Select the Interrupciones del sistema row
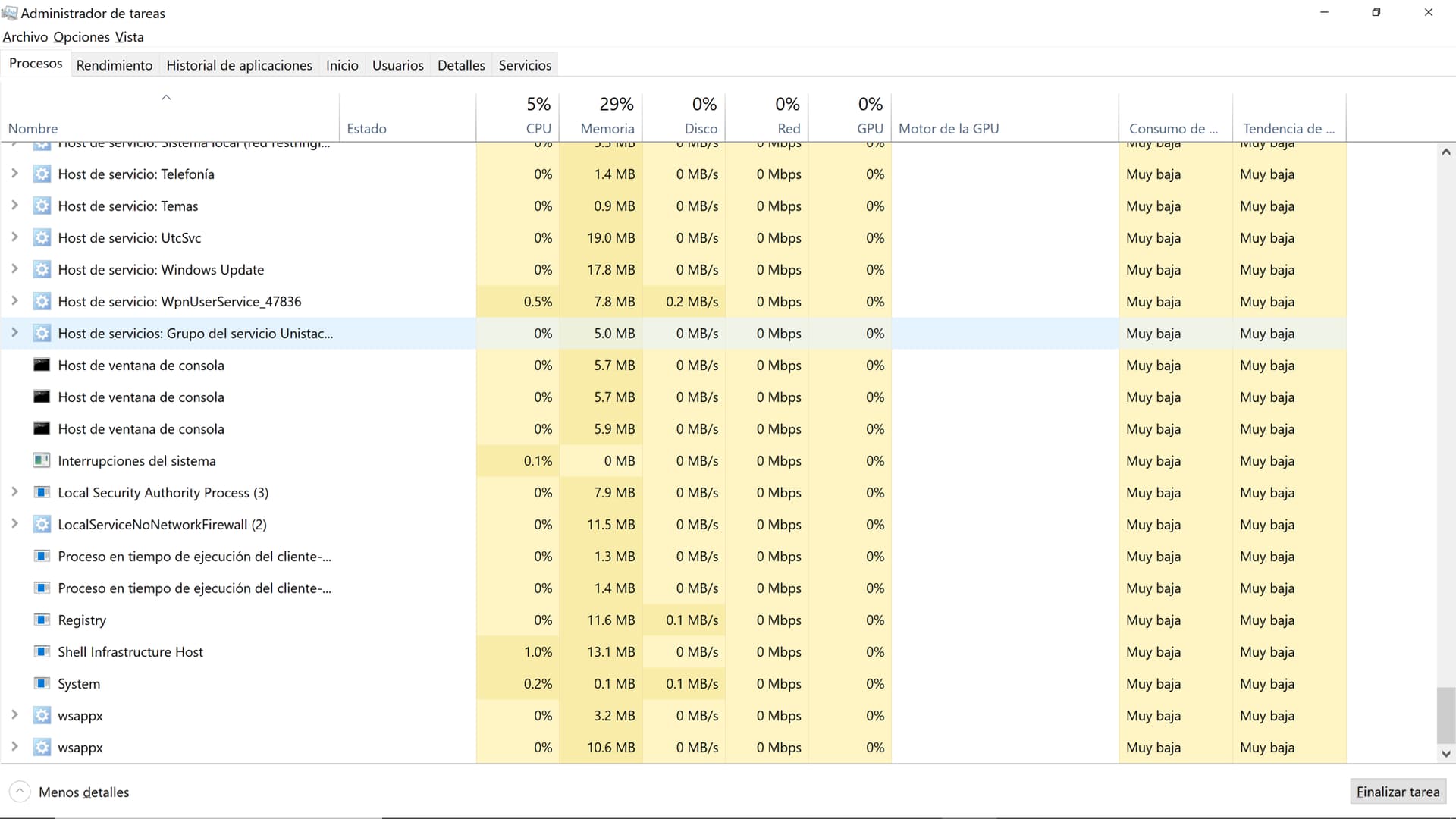This screenshot has height=819, width=1456. pos(673,460)
